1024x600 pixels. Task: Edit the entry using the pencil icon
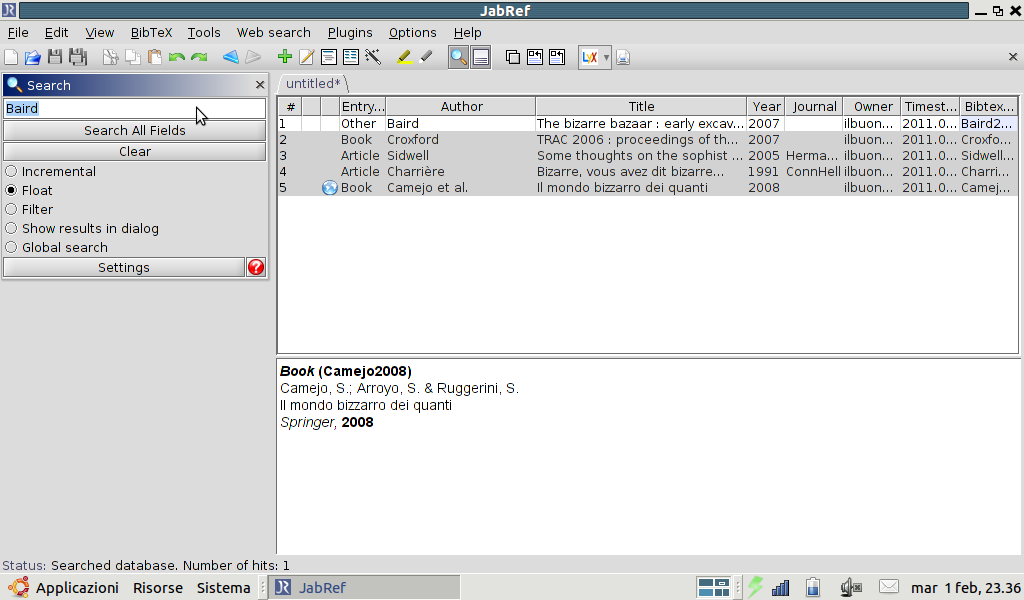tap(306, 57)
